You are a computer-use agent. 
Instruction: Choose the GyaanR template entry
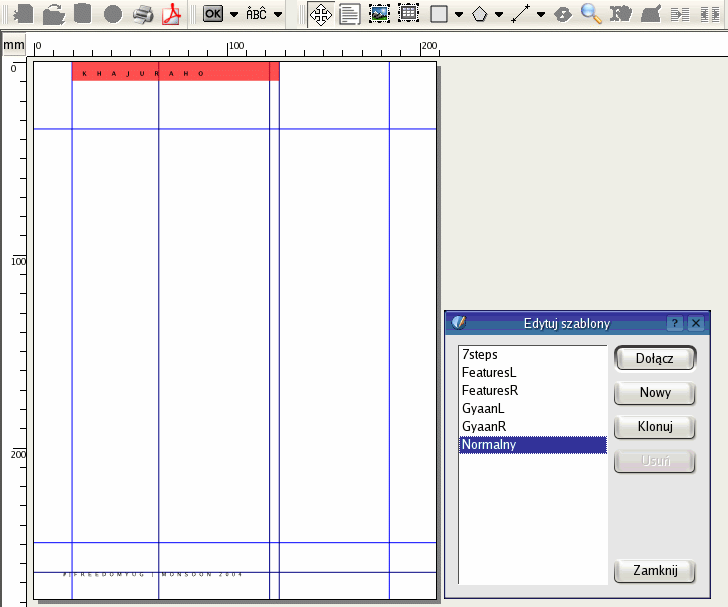(x=484, y=427)
